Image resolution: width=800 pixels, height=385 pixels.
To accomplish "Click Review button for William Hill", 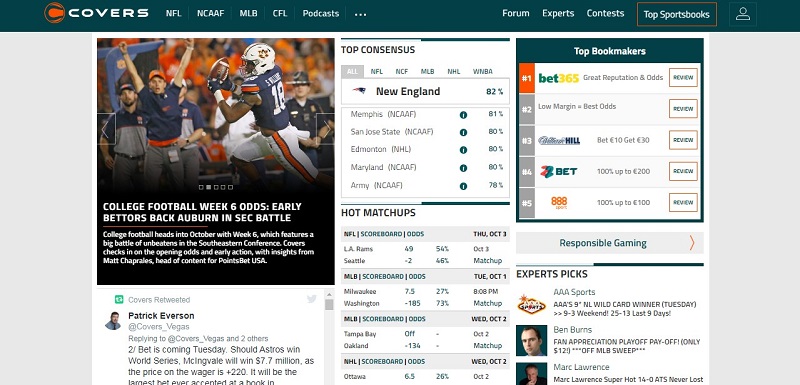I will pyautogui.click(x=683, y=140).
